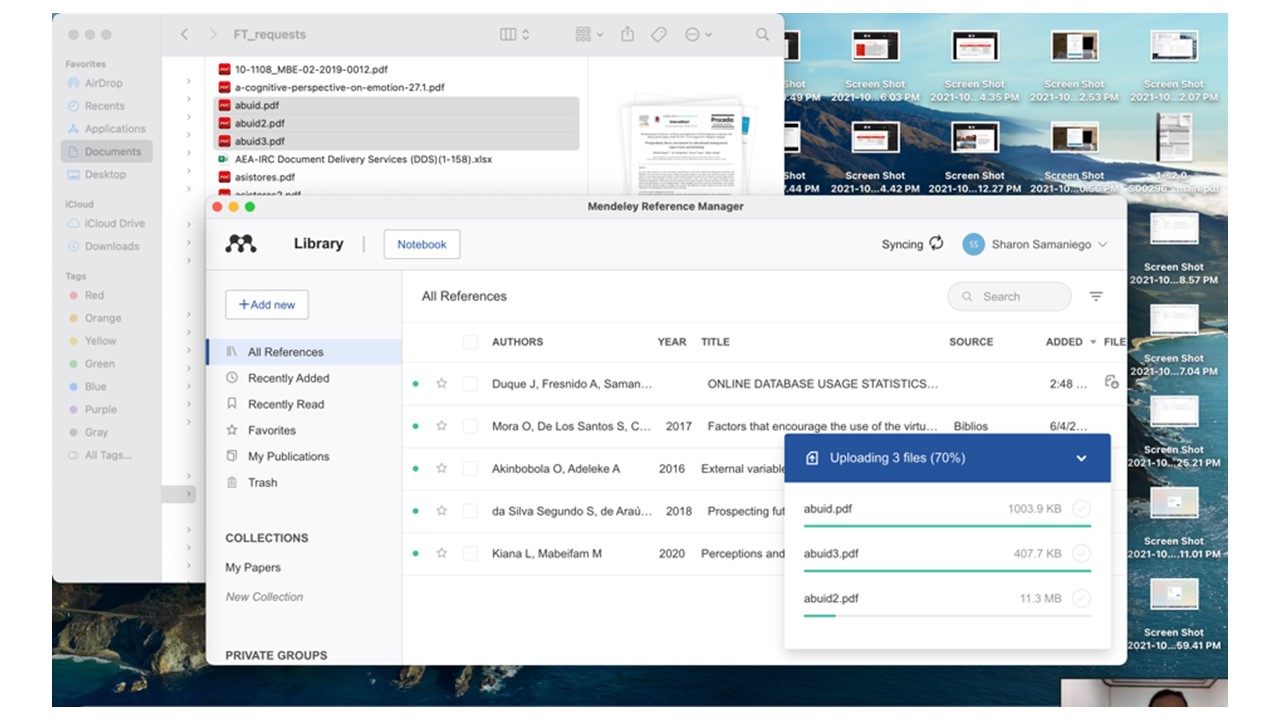This screenshot has width=1280, height=720.
Task: Click the Add new button
Action: [267, 305]
